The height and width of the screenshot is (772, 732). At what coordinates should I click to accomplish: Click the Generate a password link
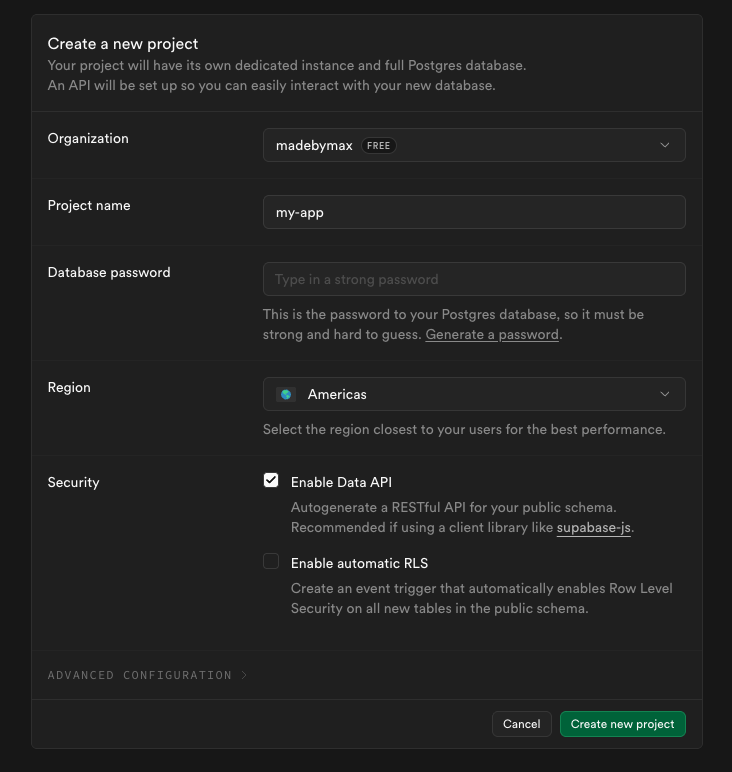click(492, 335)
